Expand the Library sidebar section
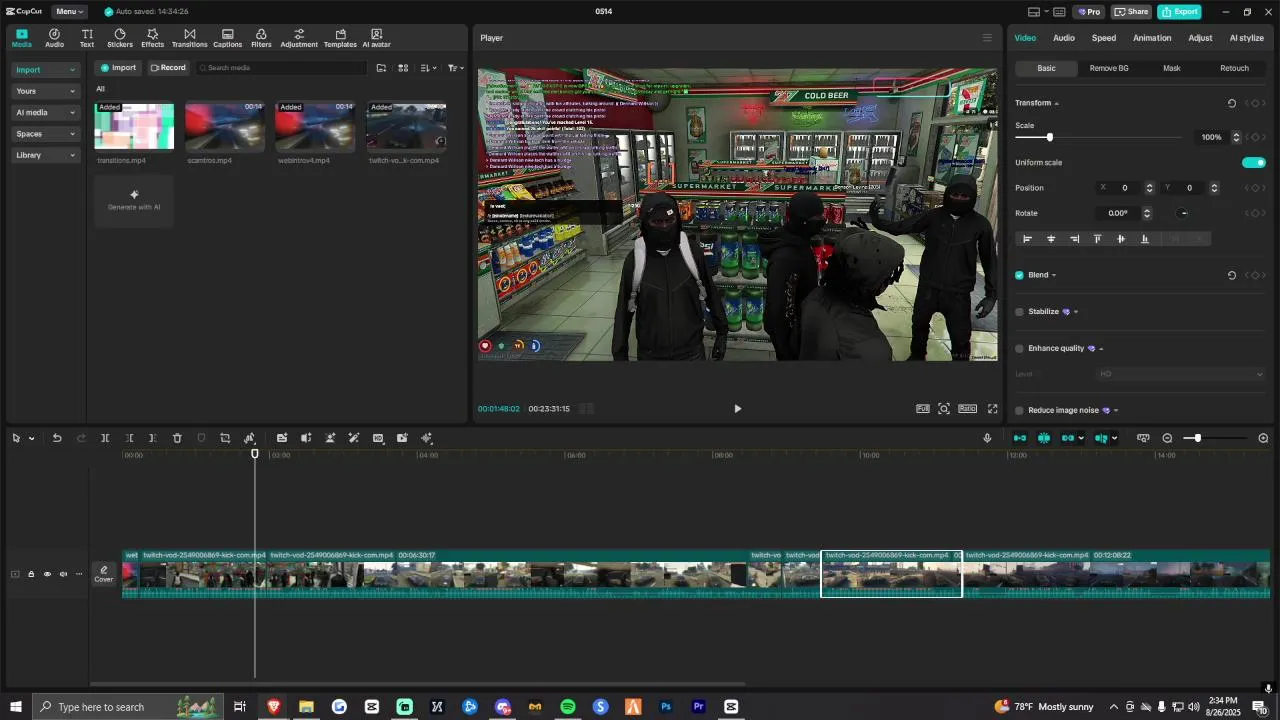This screenshot has width=1280, height=720. pos(46,155)
